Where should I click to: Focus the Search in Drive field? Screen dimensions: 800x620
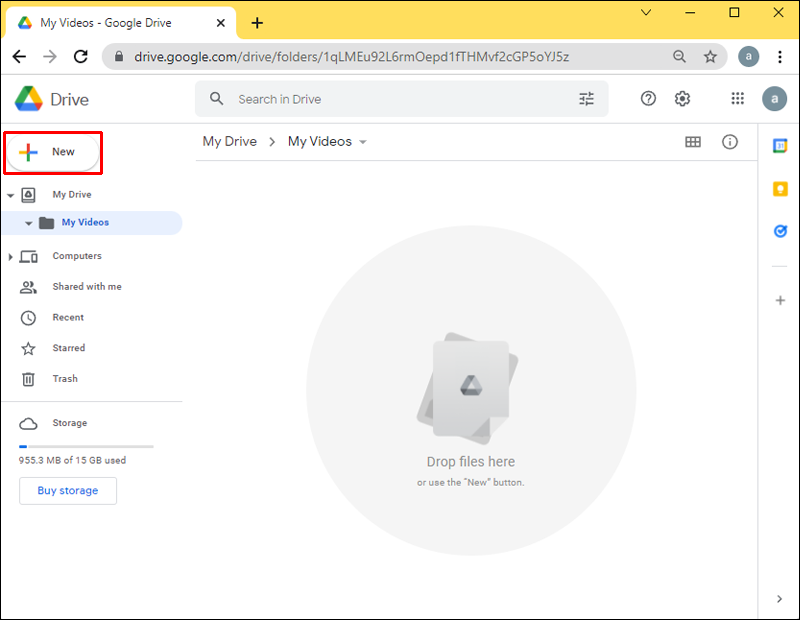coord(400,99)
